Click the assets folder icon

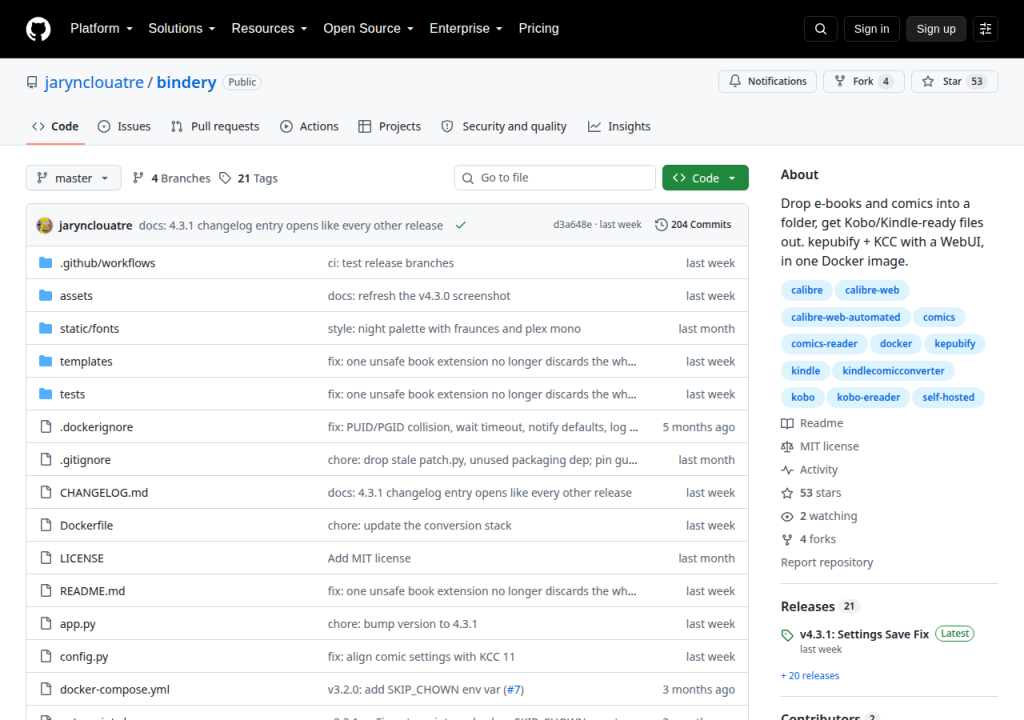click(45, 295)
